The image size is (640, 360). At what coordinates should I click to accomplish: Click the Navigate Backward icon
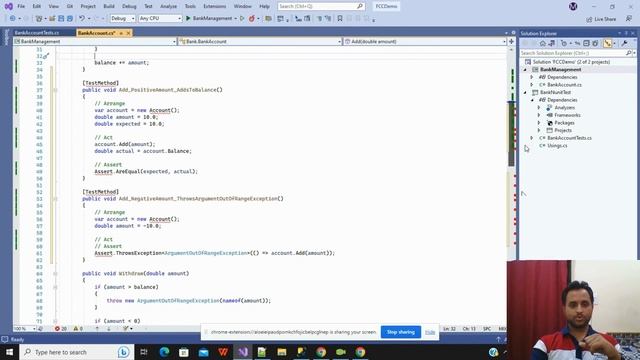point(13,18)
